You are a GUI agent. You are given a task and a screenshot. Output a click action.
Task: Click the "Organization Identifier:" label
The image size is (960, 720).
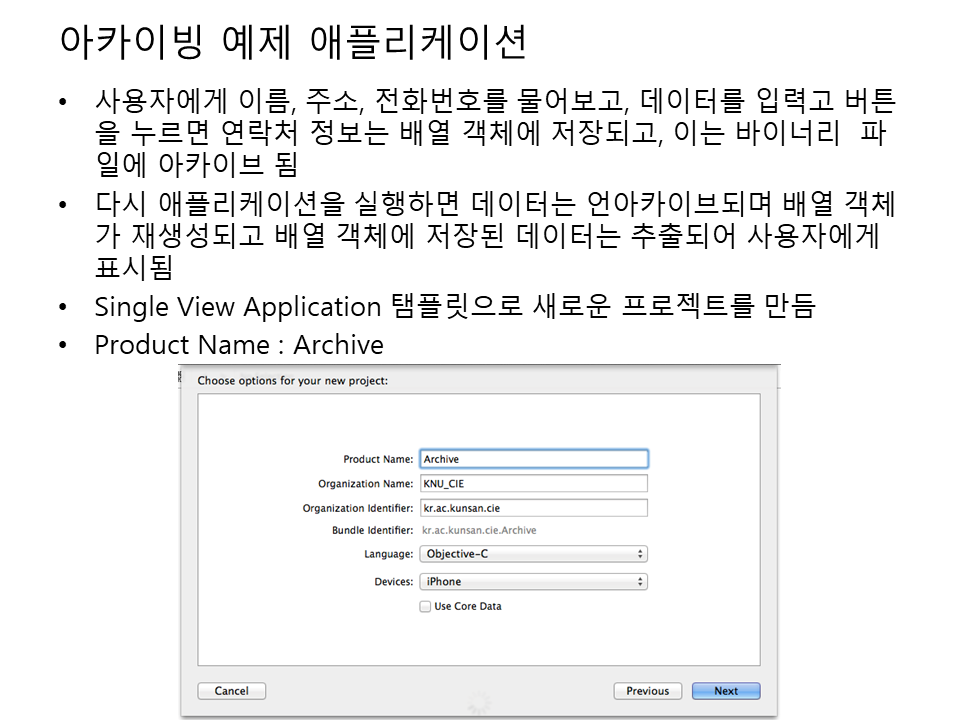tap(358, 509)
